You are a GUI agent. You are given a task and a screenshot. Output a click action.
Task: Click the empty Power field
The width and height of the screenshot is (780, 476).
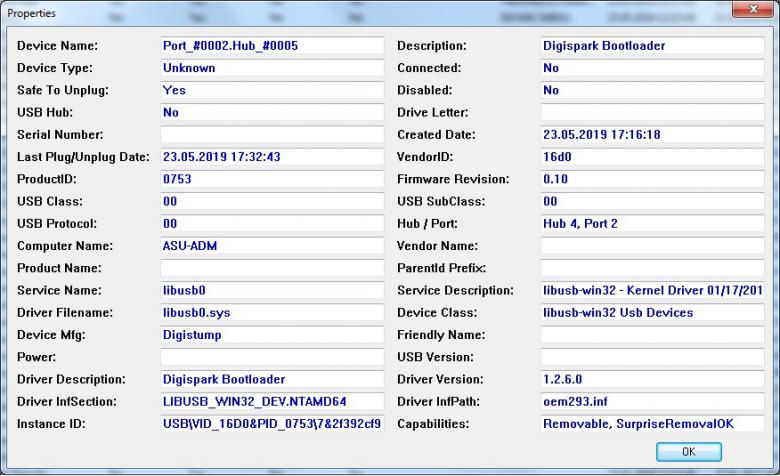pyautogui.click(x=272, y=357)
